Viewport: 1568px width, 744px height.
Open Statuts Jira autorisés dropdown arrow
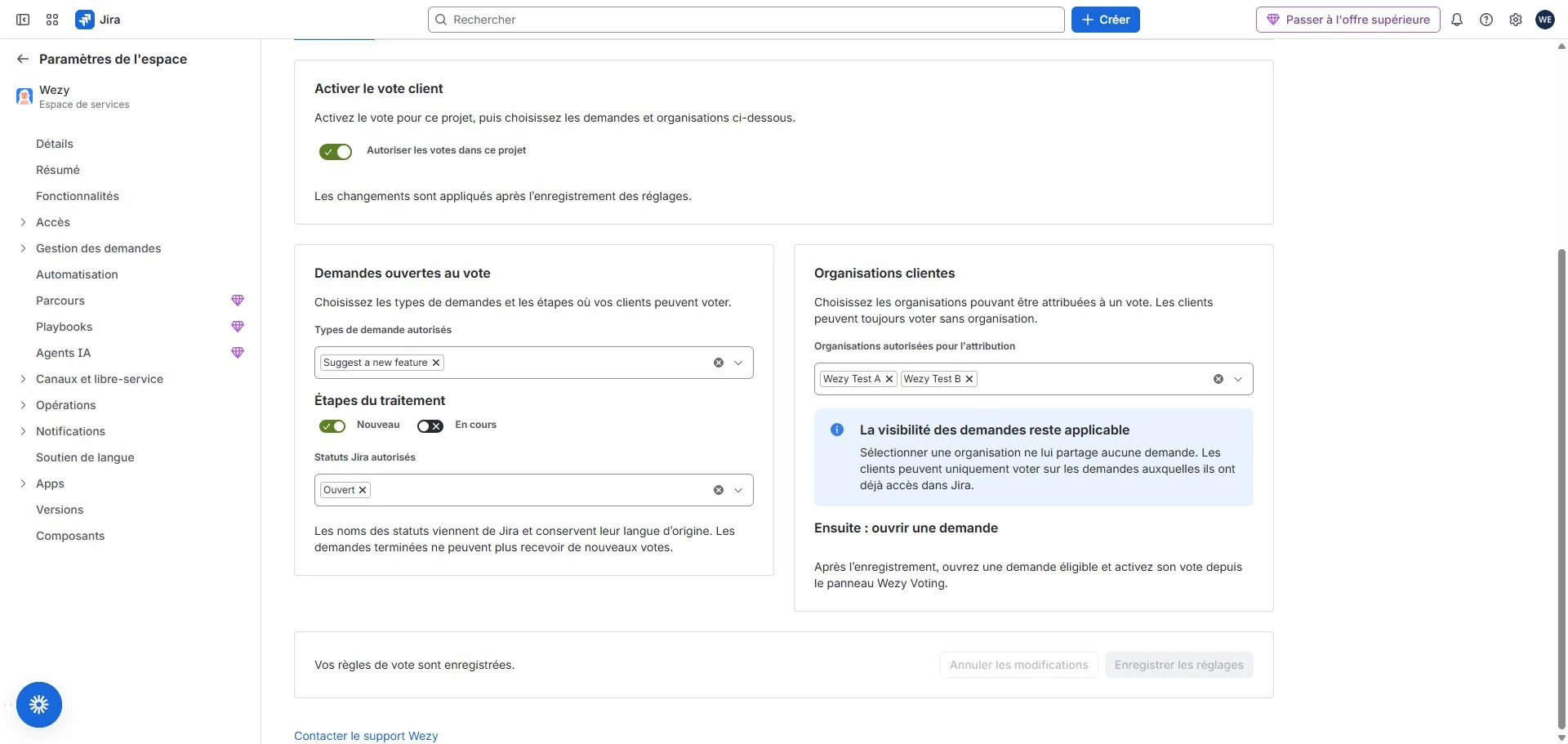click(738, 490)
